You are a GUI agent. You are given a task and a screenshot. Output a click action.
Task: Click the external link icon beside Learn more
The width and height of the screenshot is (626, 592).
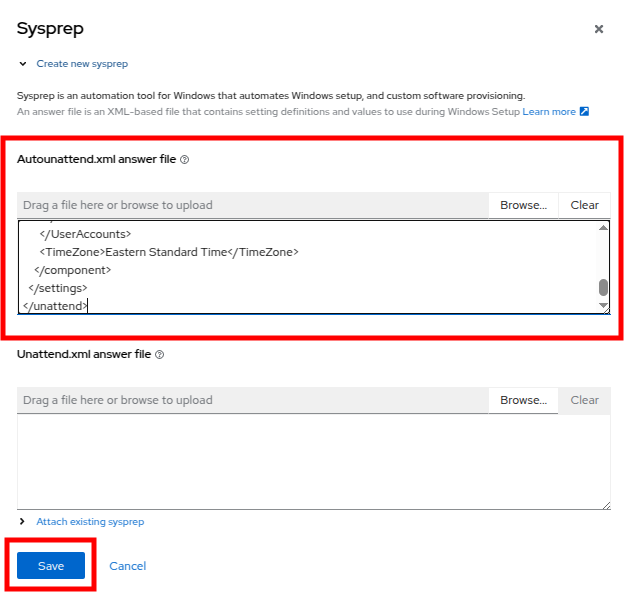585,112
